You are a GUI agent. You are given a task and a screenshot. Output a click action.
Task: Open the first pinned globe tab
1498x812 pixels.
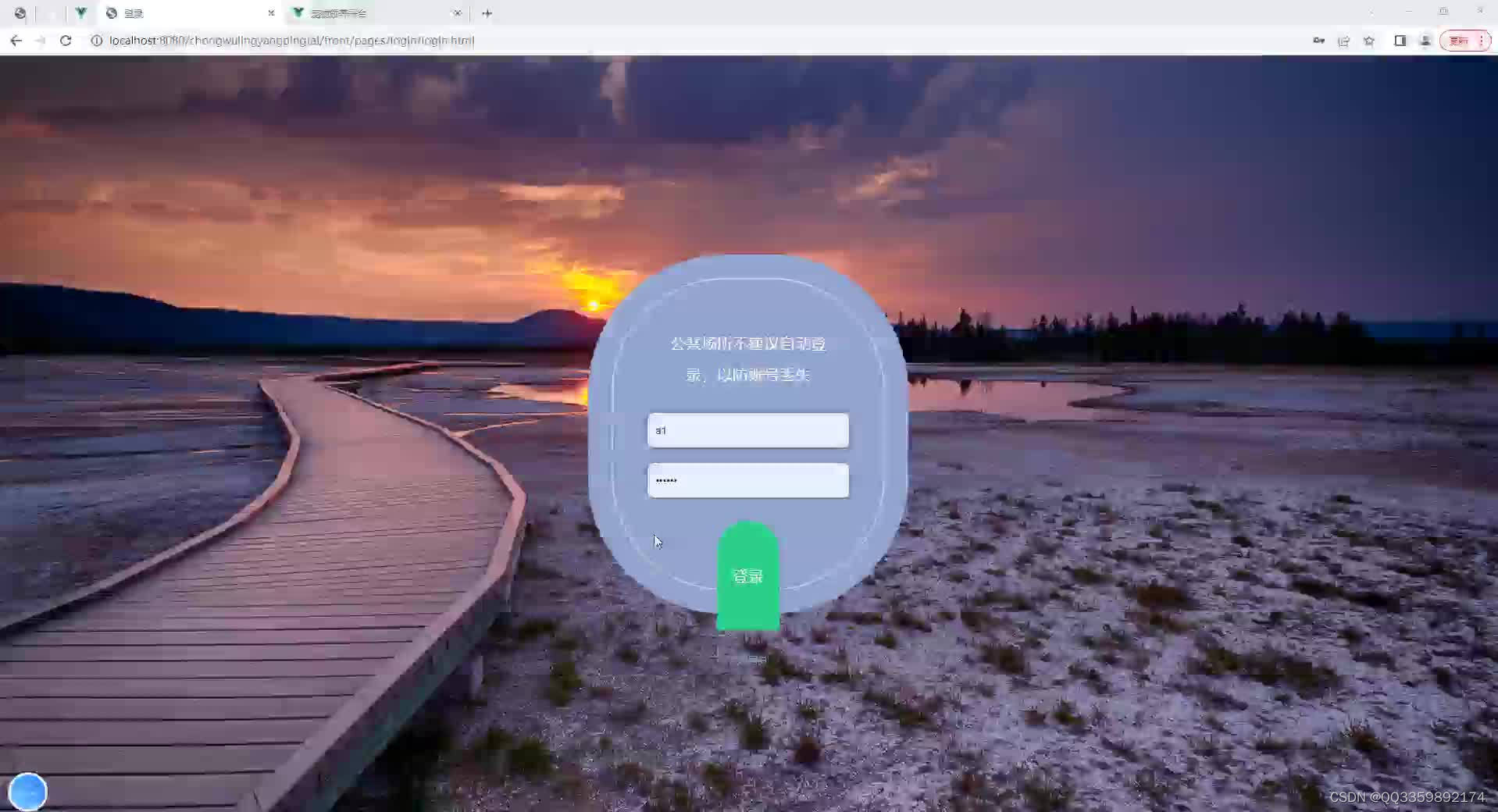(x=20, y=13)
